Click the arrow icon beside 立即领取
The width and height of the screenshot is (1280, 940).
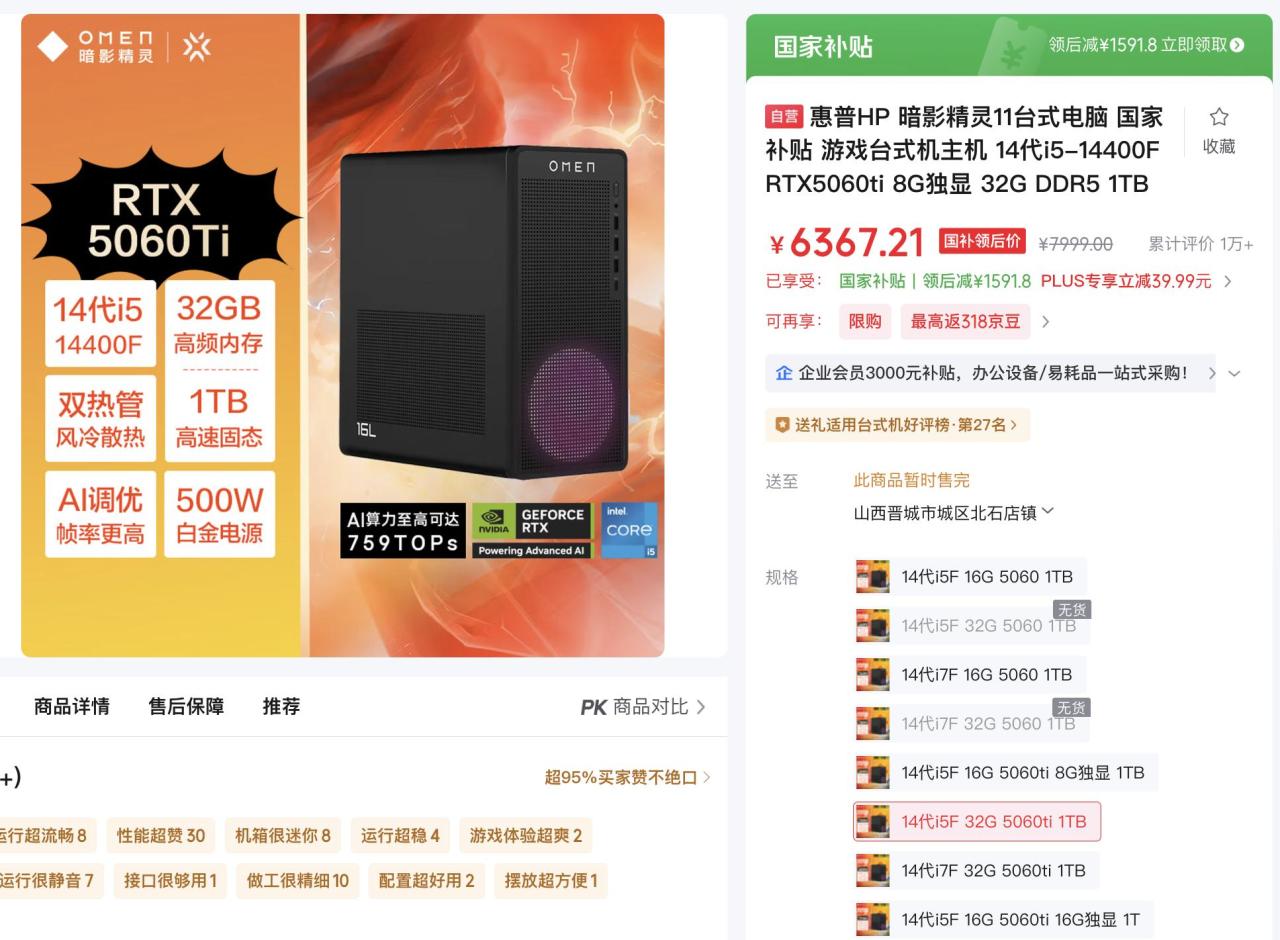coord(1237,45)
